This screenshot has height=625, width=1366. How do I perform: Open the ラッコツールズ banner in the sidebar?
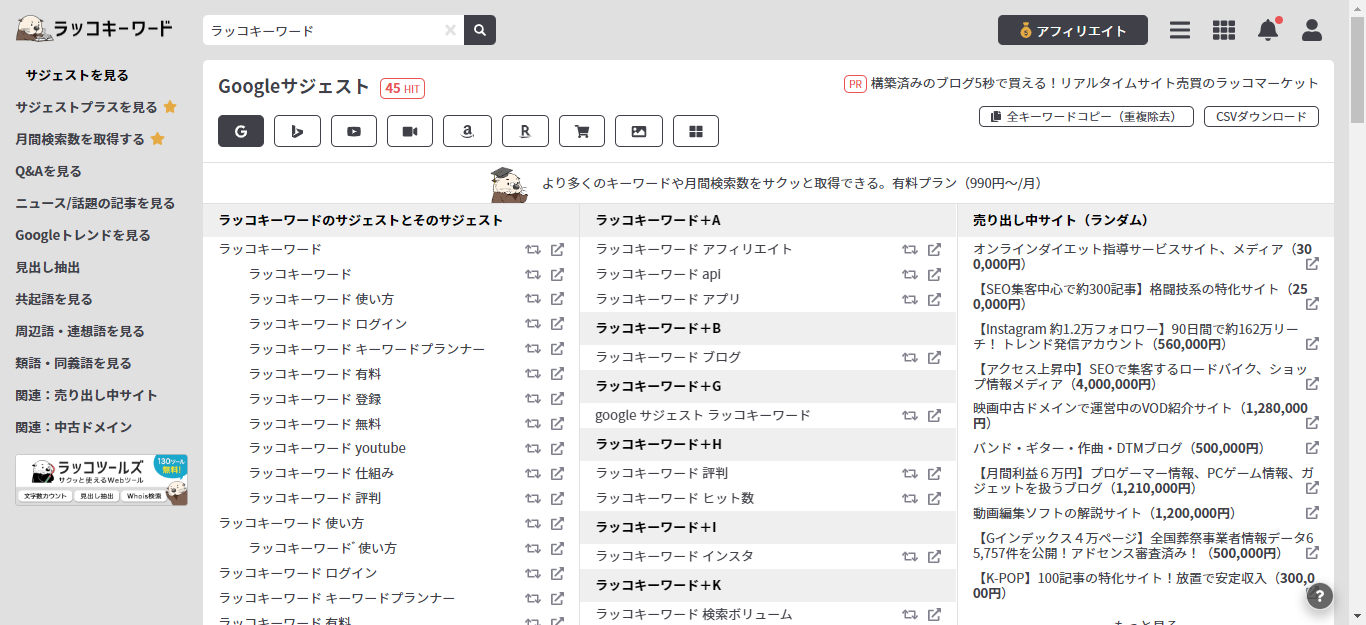click(101, 480)
